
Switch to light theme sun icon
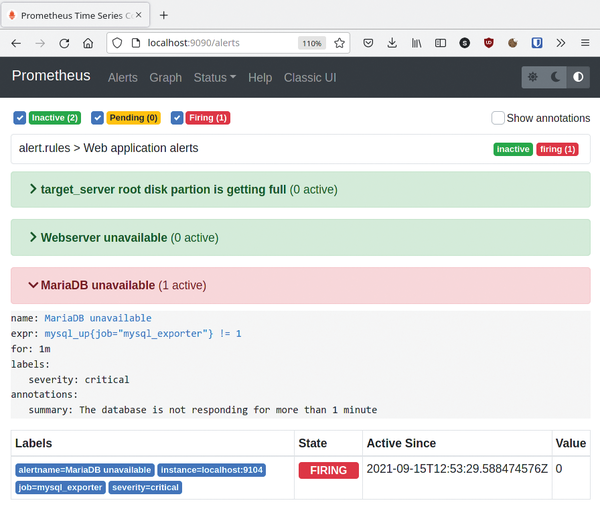click(x=533, y=77)
